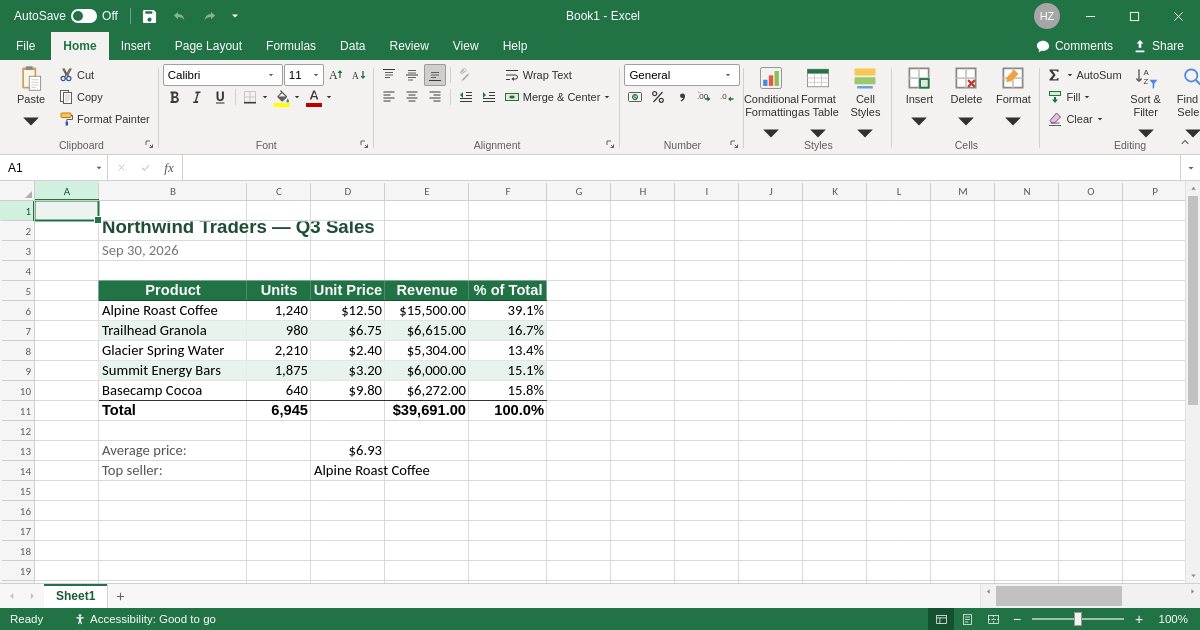Click the Copy button
This screenshot has height=630, width=1200.
point(81,97)
